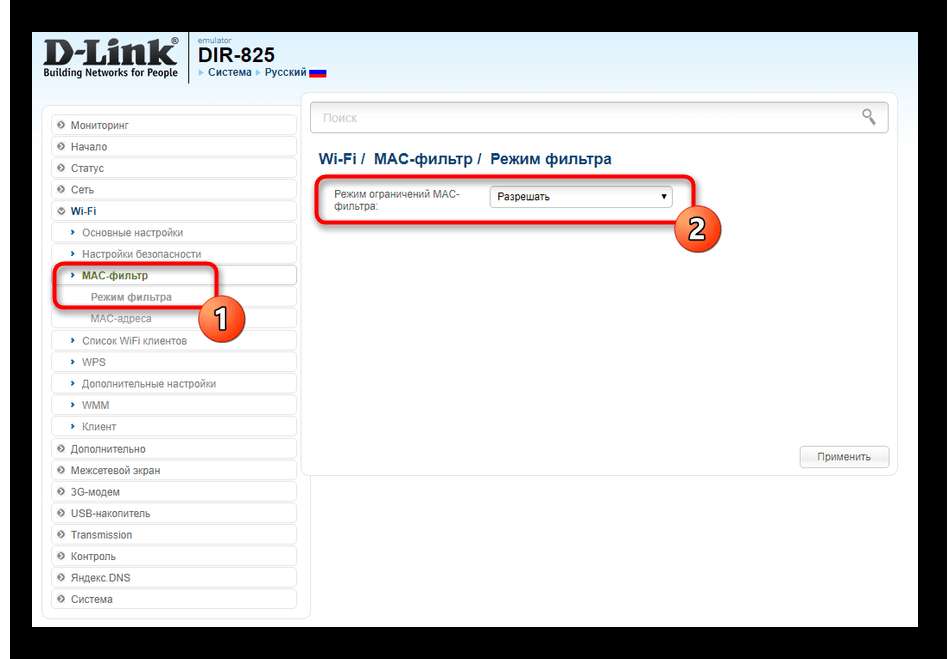Expand the Яндекс.DNS menu section

pos(174,577)
